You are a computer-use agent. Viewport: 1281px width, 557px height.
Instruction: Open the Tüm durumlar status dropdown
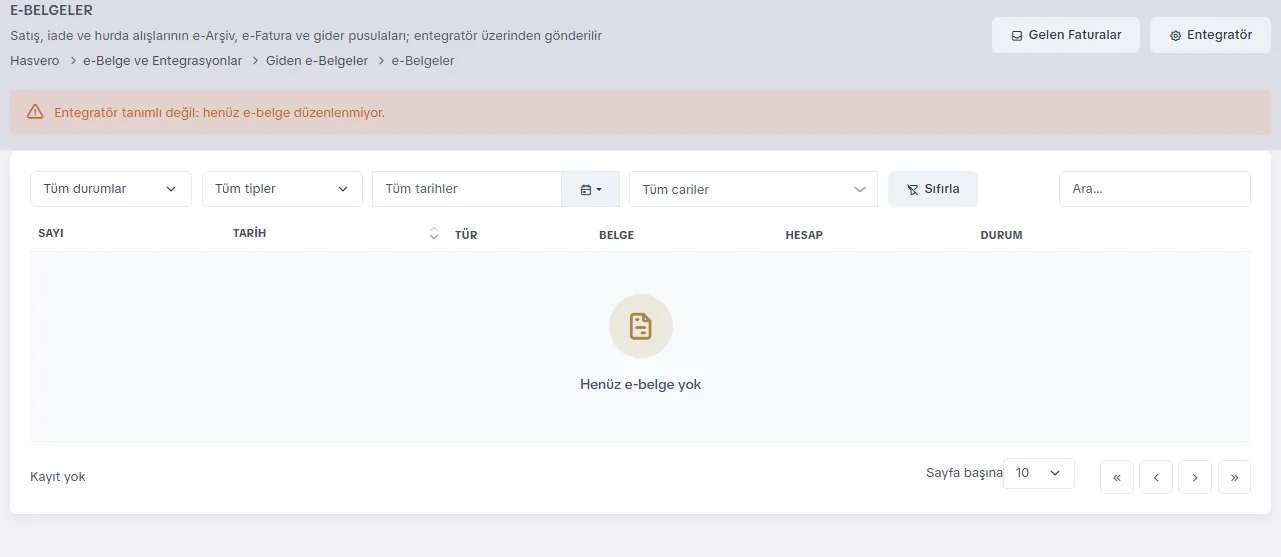(111, 189)
